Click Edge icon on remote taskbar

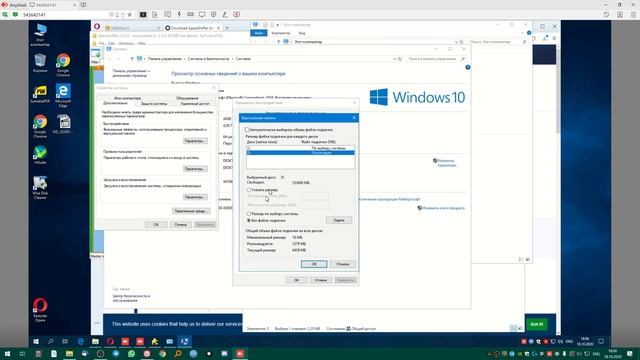pyautogui.click(x=80, y=341)
